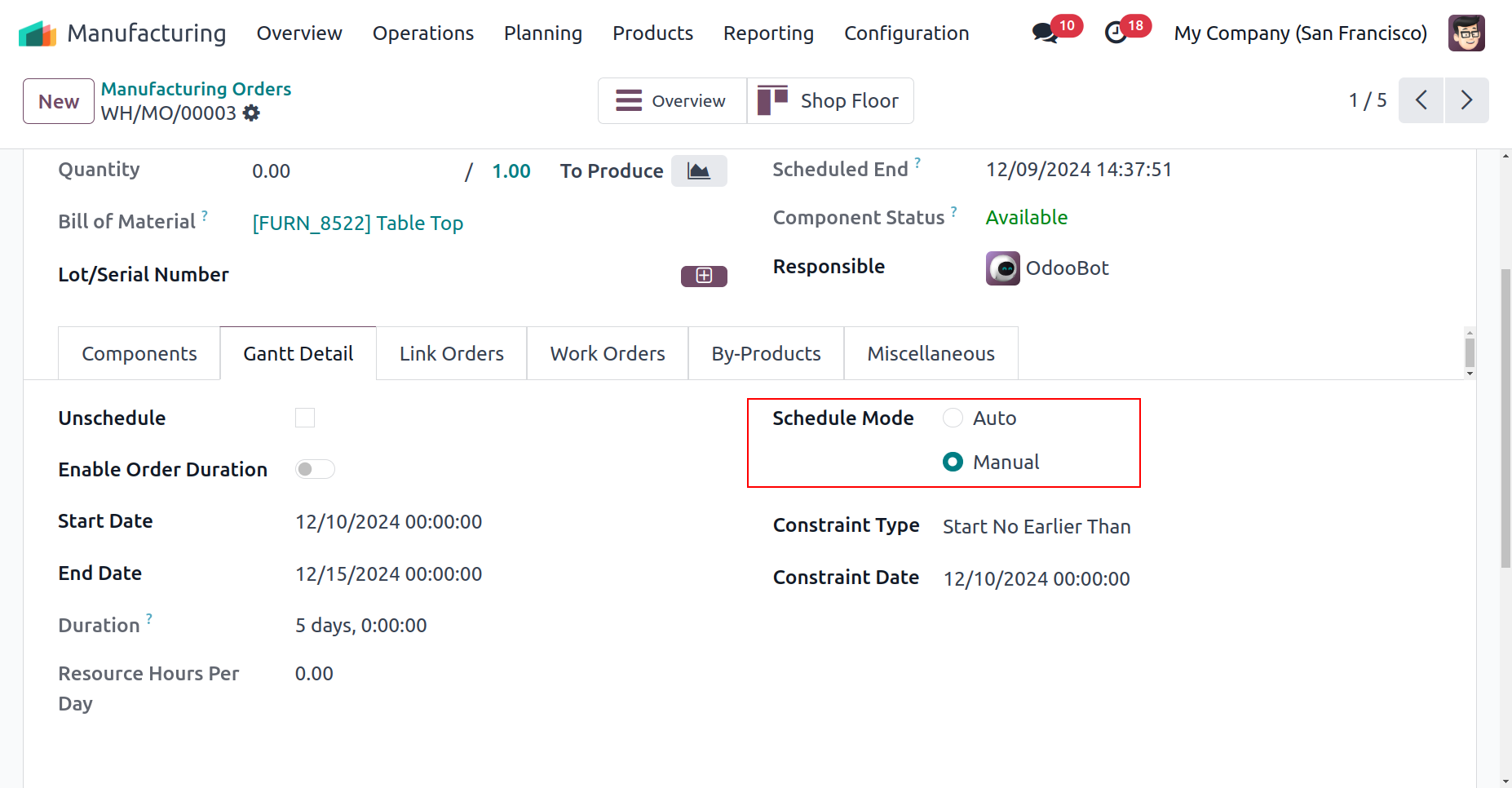Click the Start Date field

coord(388,522)
